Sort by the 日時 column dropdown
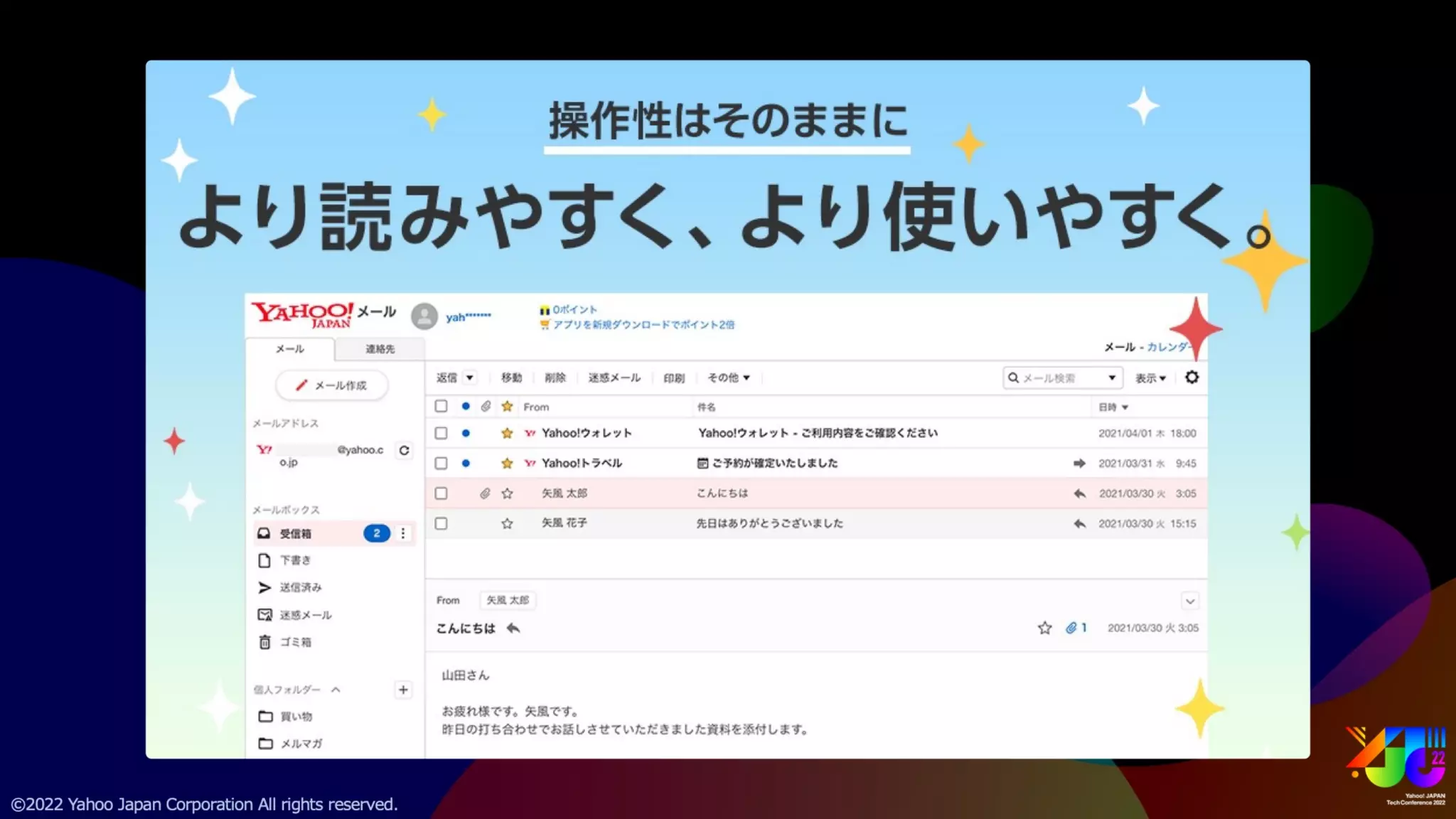This screenshot has width=1456, height=819. pyautogui.click(x=1113, y=407)
